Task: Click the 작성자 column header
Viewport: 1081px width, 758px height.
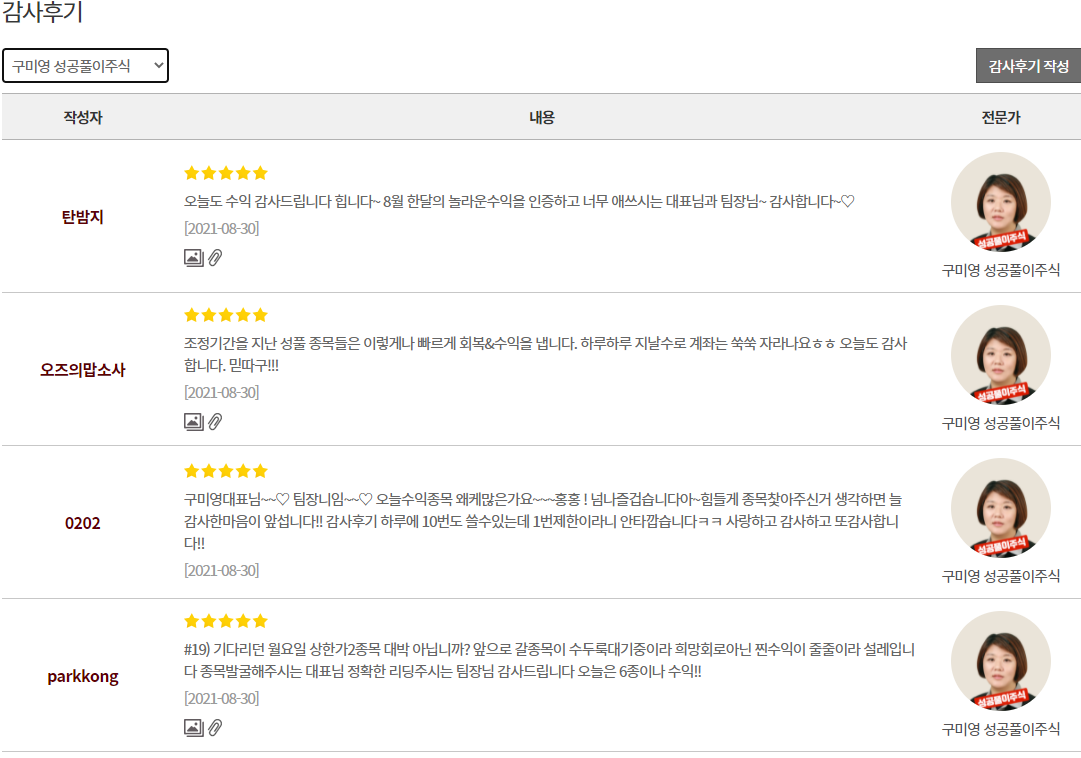Action: click(83, 117)
